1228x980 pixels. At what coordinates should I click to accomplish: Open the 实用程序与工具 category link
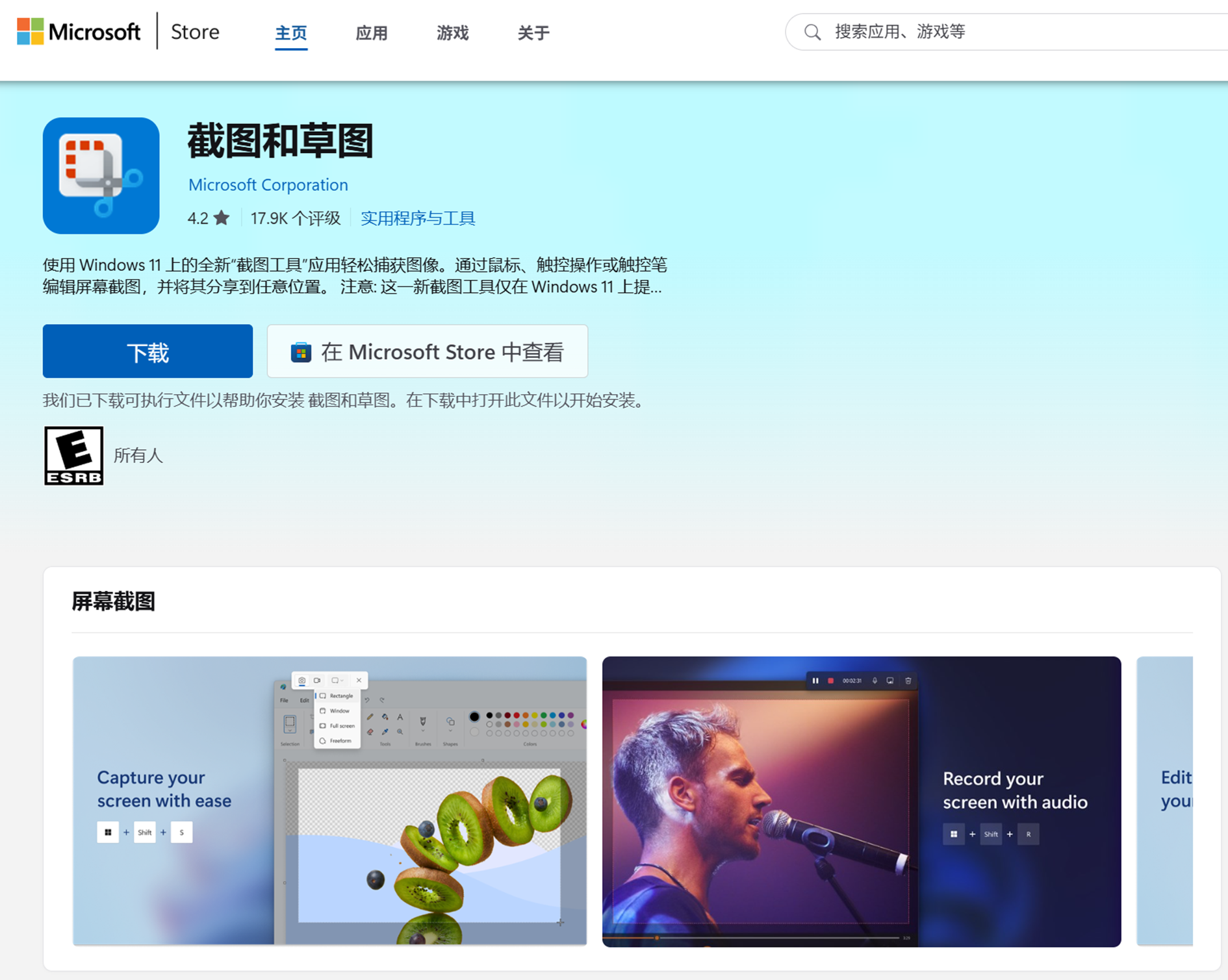tap(418, 218)
